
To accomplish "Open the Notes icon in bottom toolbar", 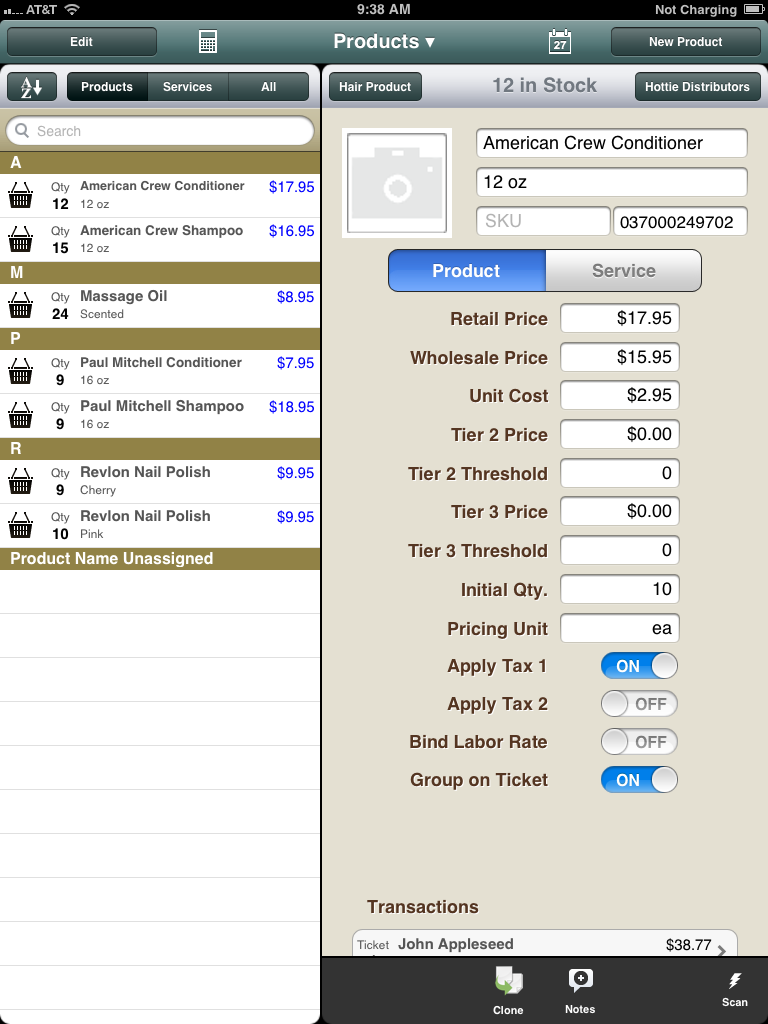I will (x=580, y=991).
